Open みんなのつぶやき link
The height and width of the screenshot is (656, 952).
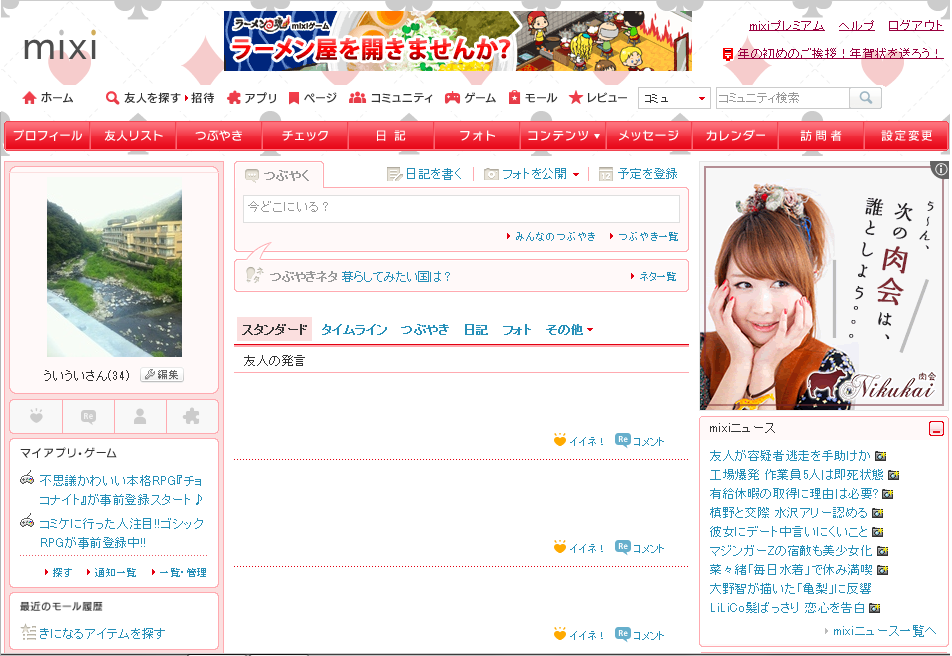(x=555, y=236)
